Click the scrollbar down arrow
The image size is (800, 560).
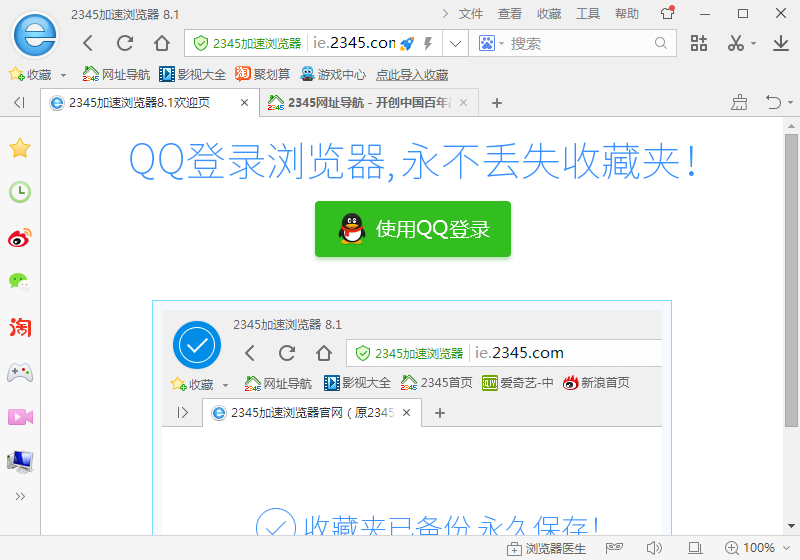[791, 526]
